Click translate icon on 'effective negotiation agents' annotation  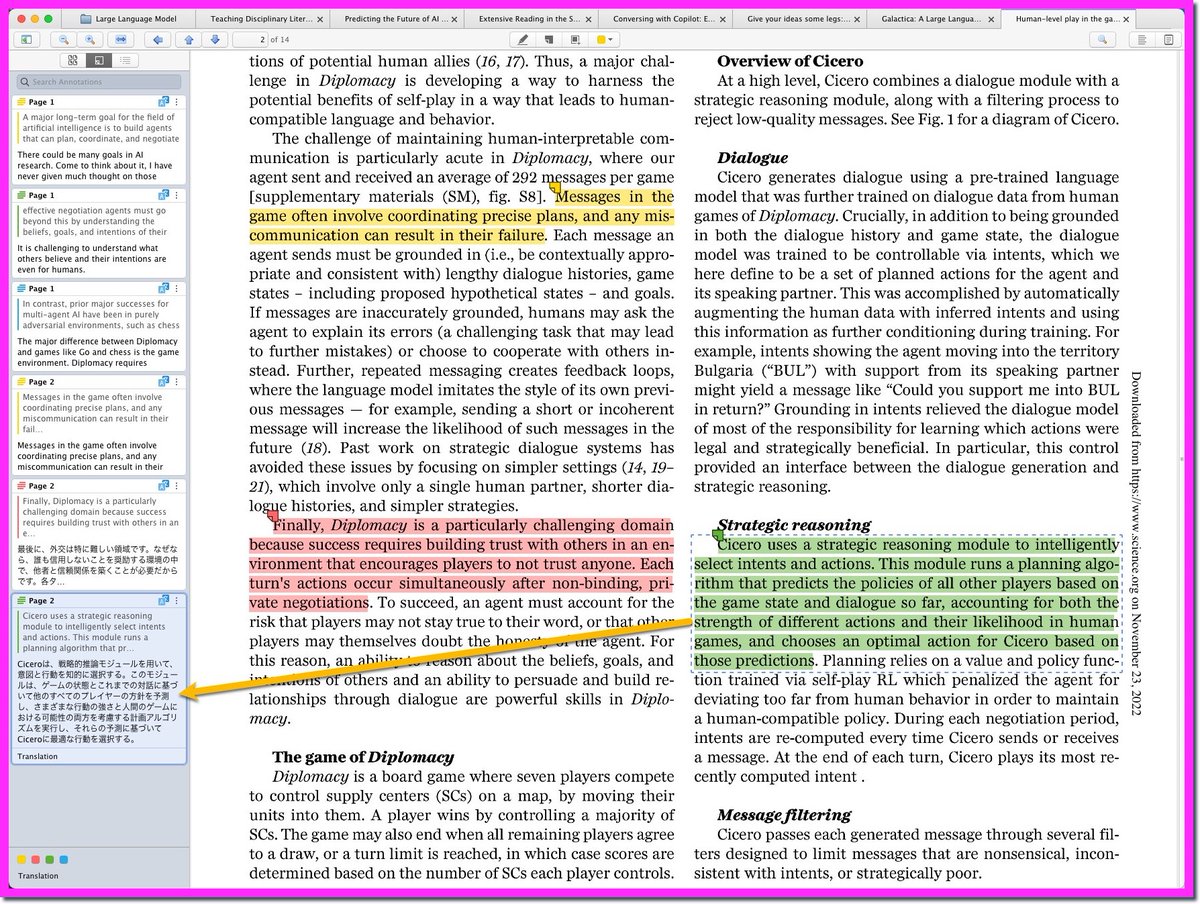pyautogui.click(x=163, y=195)
